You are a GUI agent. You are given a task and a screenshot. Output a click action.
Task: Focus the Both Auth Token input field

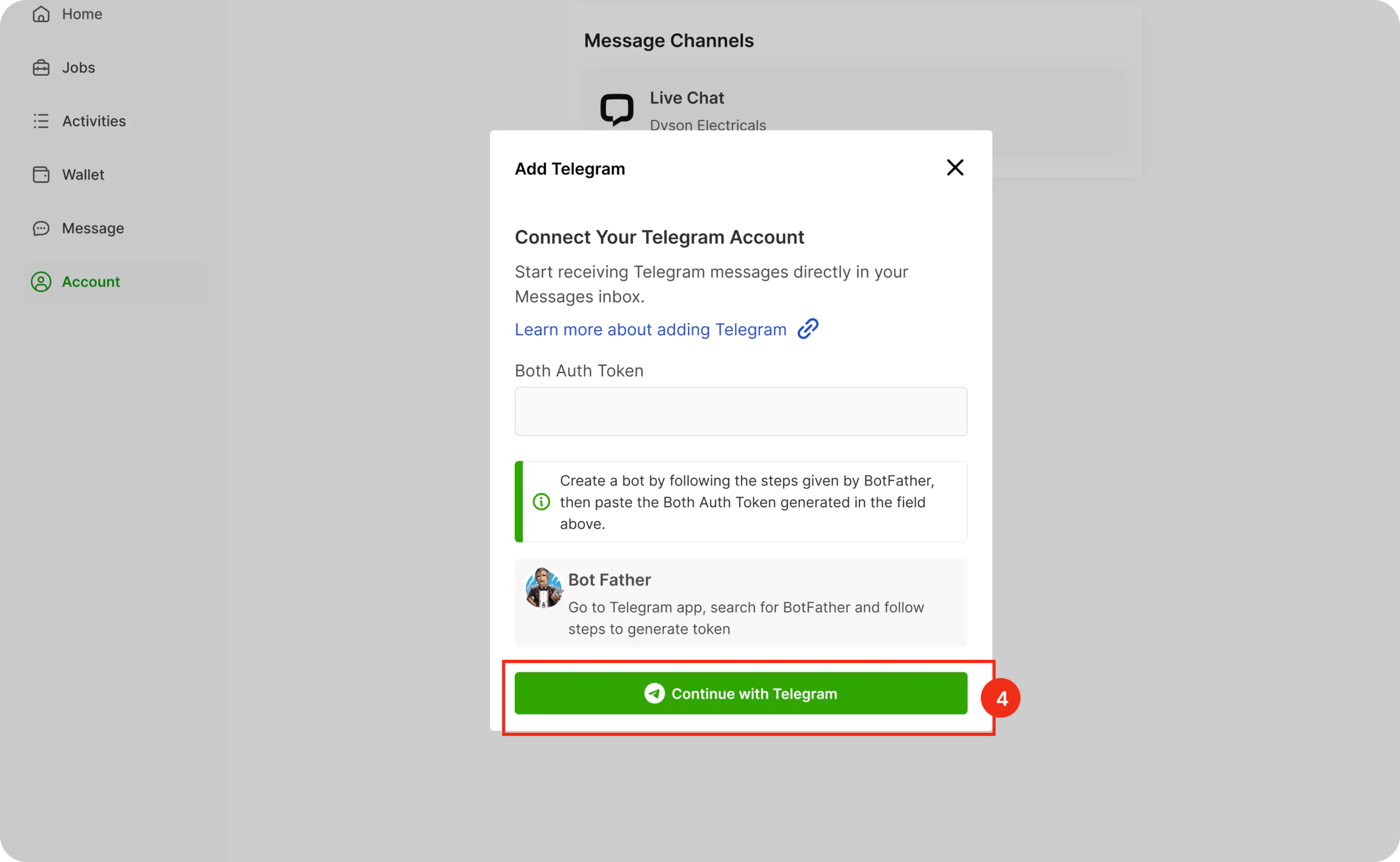pos(740,412)
